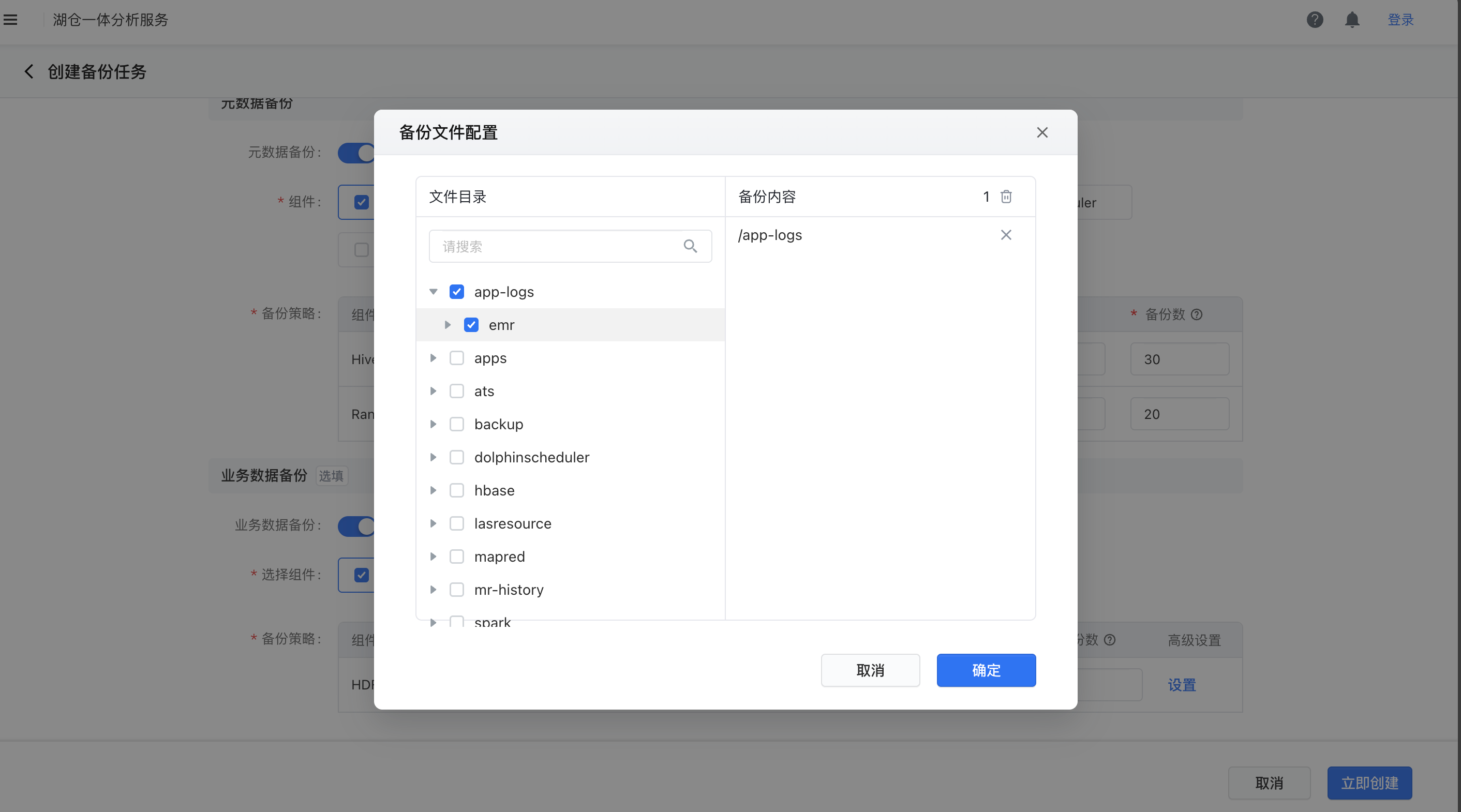The image size is (1461, 812).
Task: Check the mr-history folder checkbox
Action: pos(456,590)
